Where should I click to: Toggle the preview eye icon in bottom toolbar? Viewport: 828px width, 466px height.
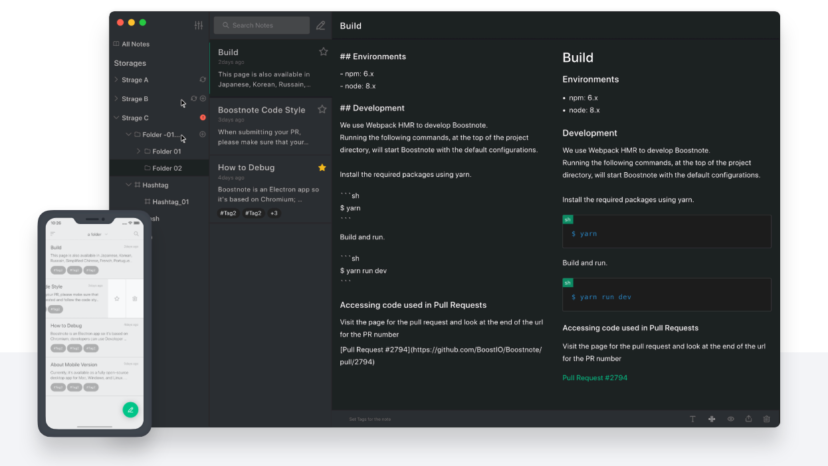730,419
